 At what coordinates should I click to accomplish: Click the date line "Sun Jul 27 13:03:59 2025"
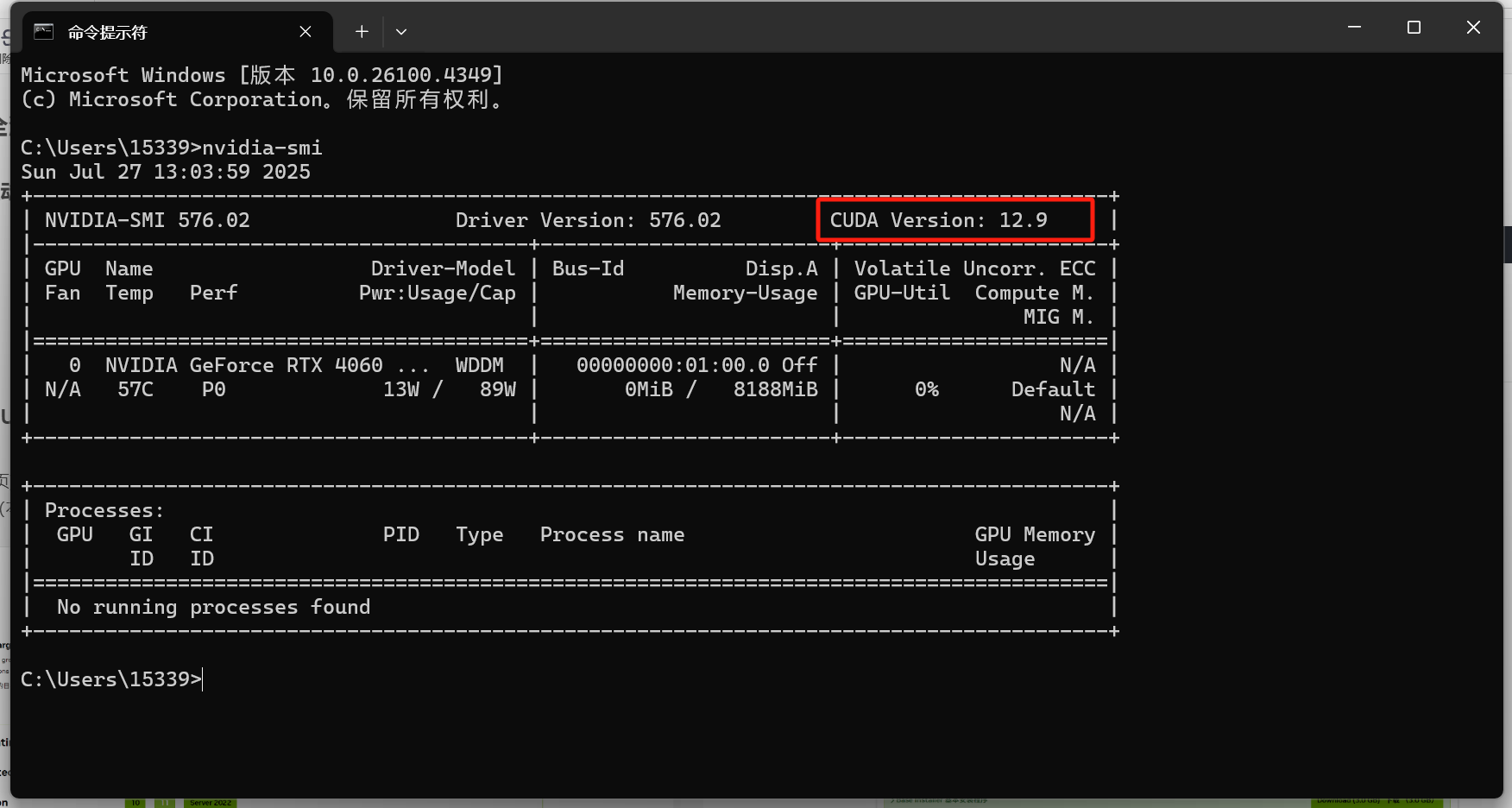[166, 172]
